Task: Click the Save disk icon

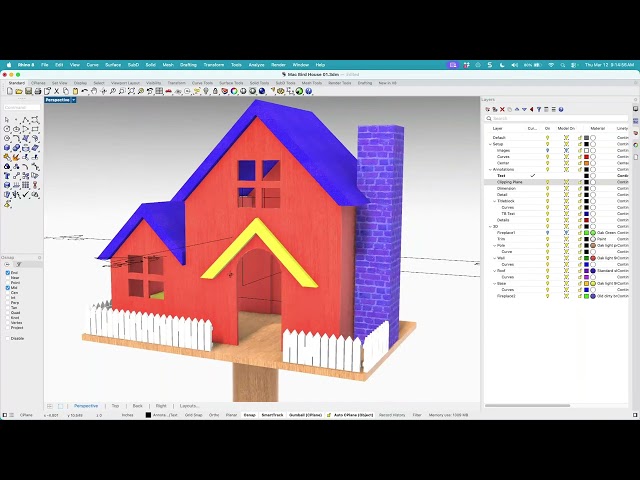Action: [x=28, y=91]
